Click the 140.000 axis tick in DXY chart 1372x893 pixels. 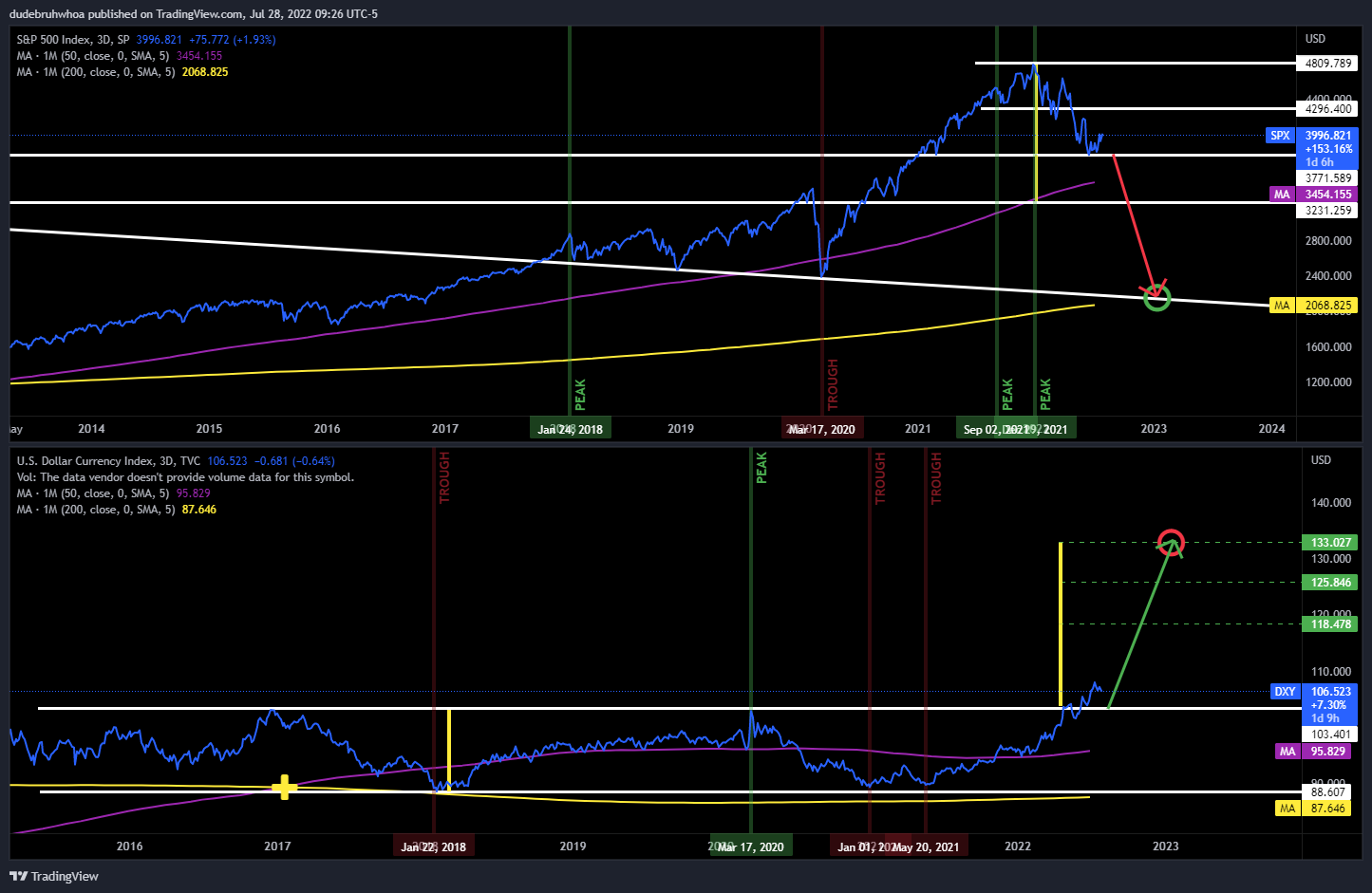click(x=1330, y=503)
